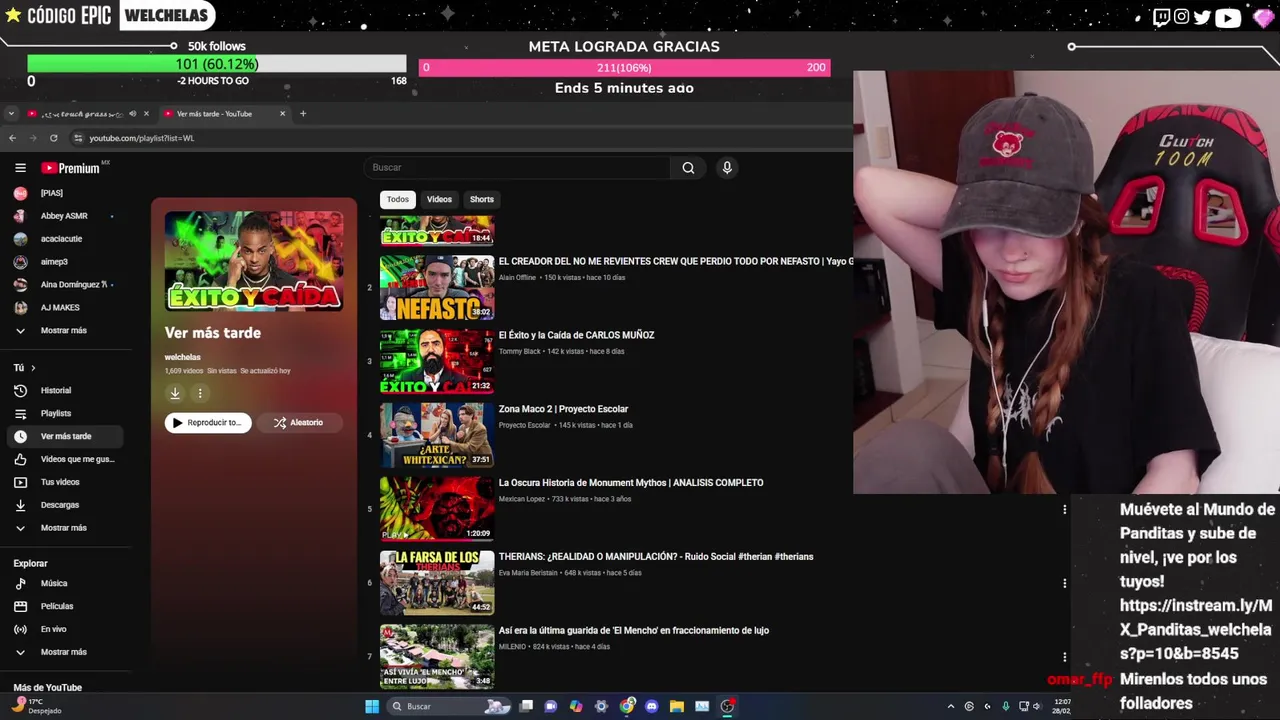Download the Ver más tarde playlist

pos(175,393)
